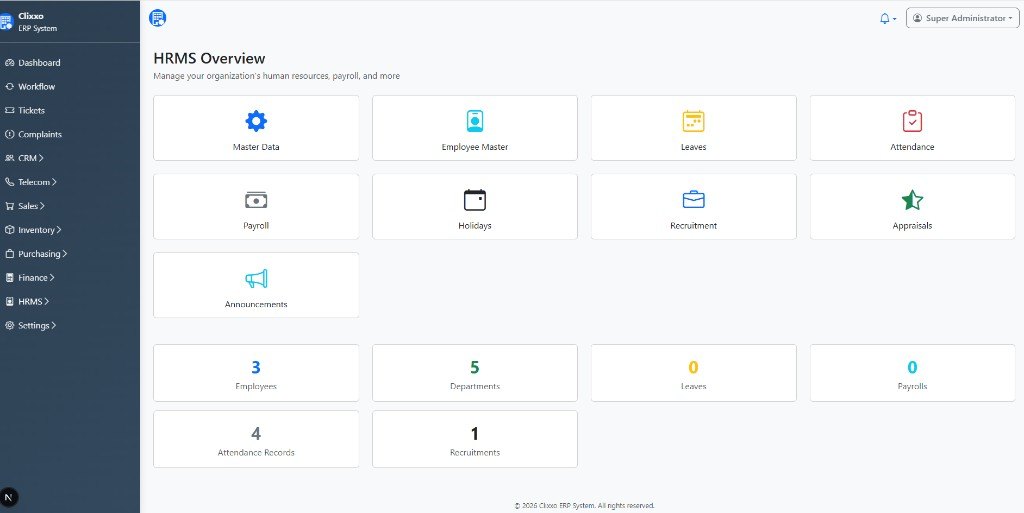
Task: Click the Payroll cash icon
Action: (256, 200)
